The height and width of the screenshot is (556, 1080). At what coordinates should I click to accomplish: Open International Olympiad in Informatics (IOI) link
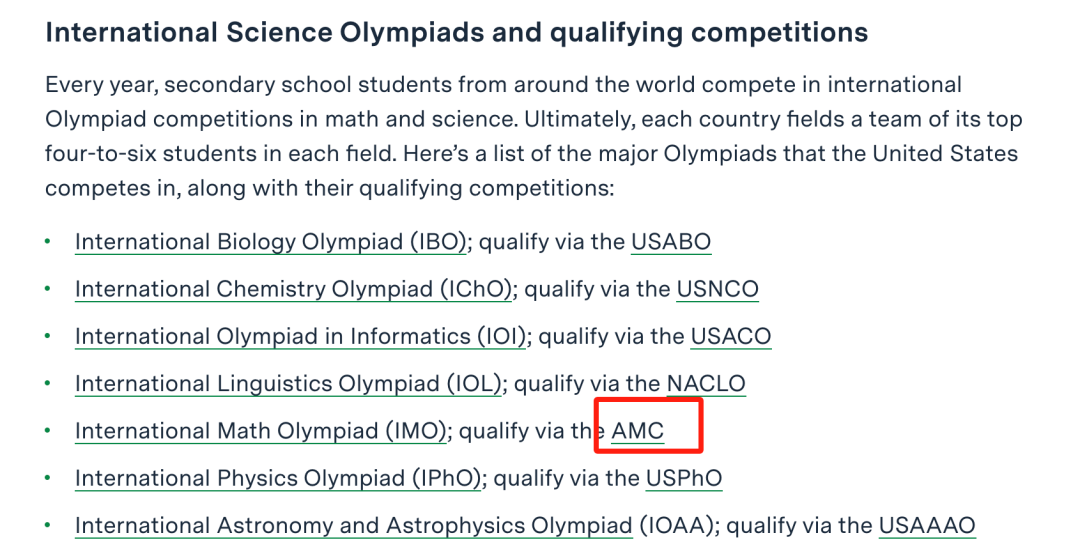pos(300,337)
